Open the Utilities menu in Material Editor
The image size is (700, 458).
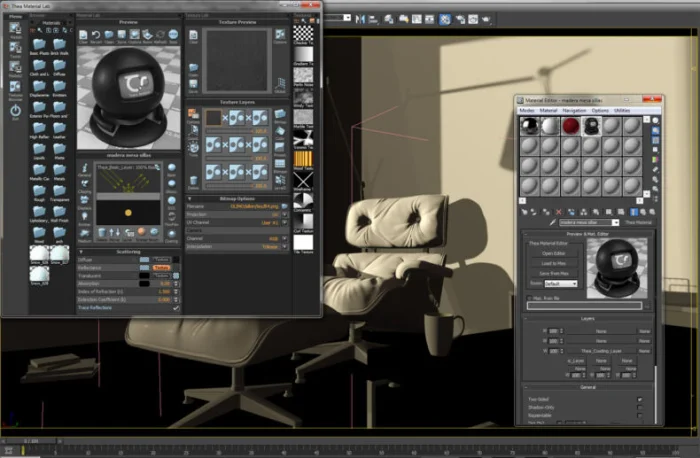pyautogui.click(x=622, y=110)
